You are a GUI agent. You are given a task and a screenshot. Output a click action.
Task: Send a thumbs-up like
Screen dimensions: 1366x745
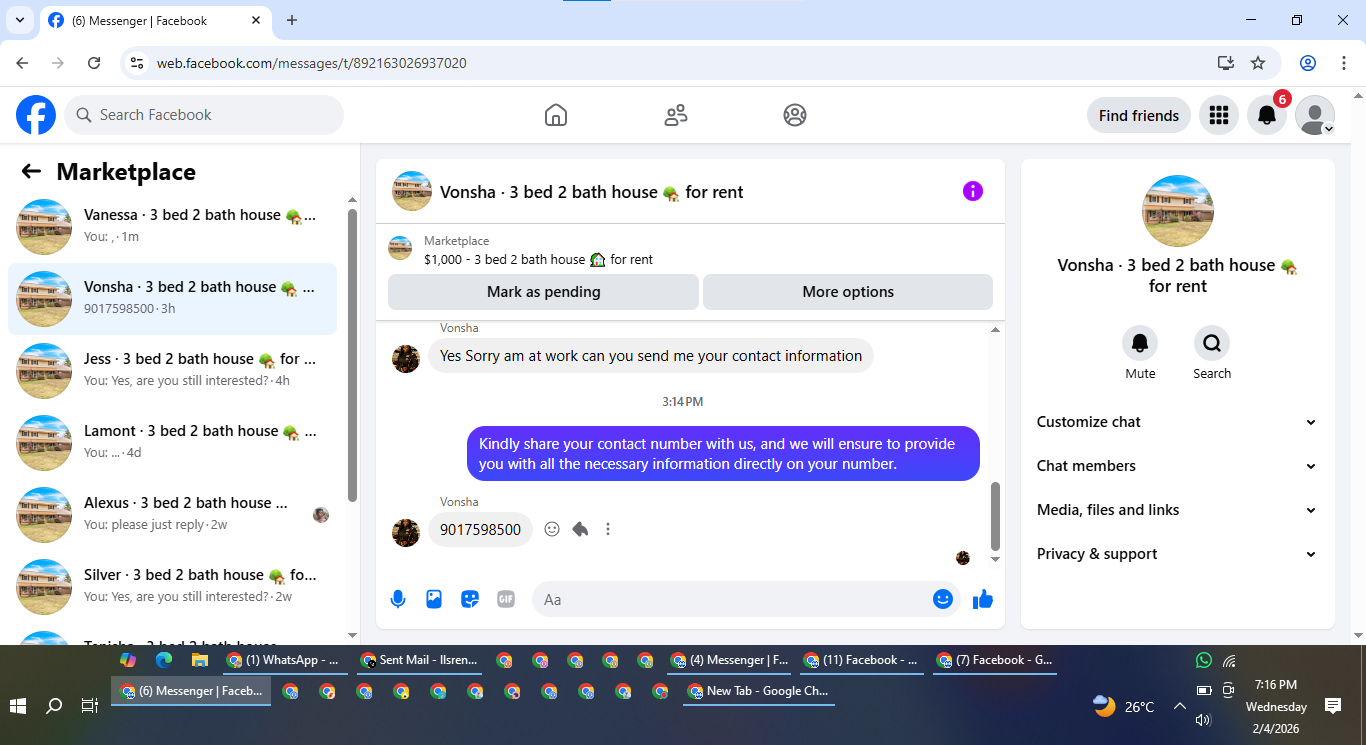coord(983,599)
